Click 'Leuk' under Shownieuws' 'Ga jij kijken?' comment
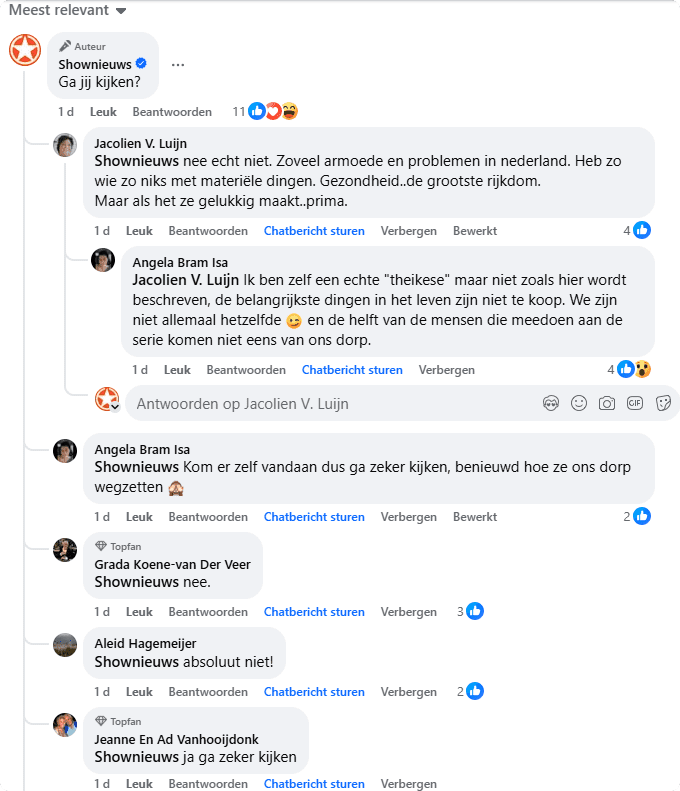 103,112
